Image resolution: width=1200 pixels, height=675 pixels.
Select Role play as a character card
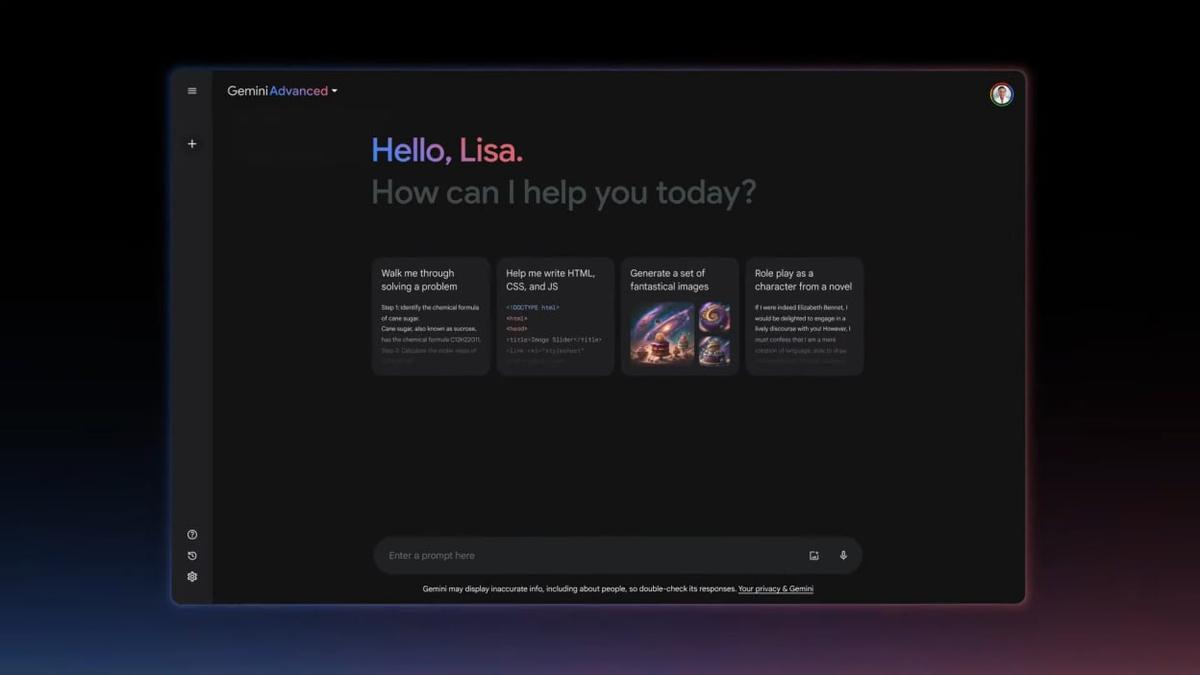point(804,316)
